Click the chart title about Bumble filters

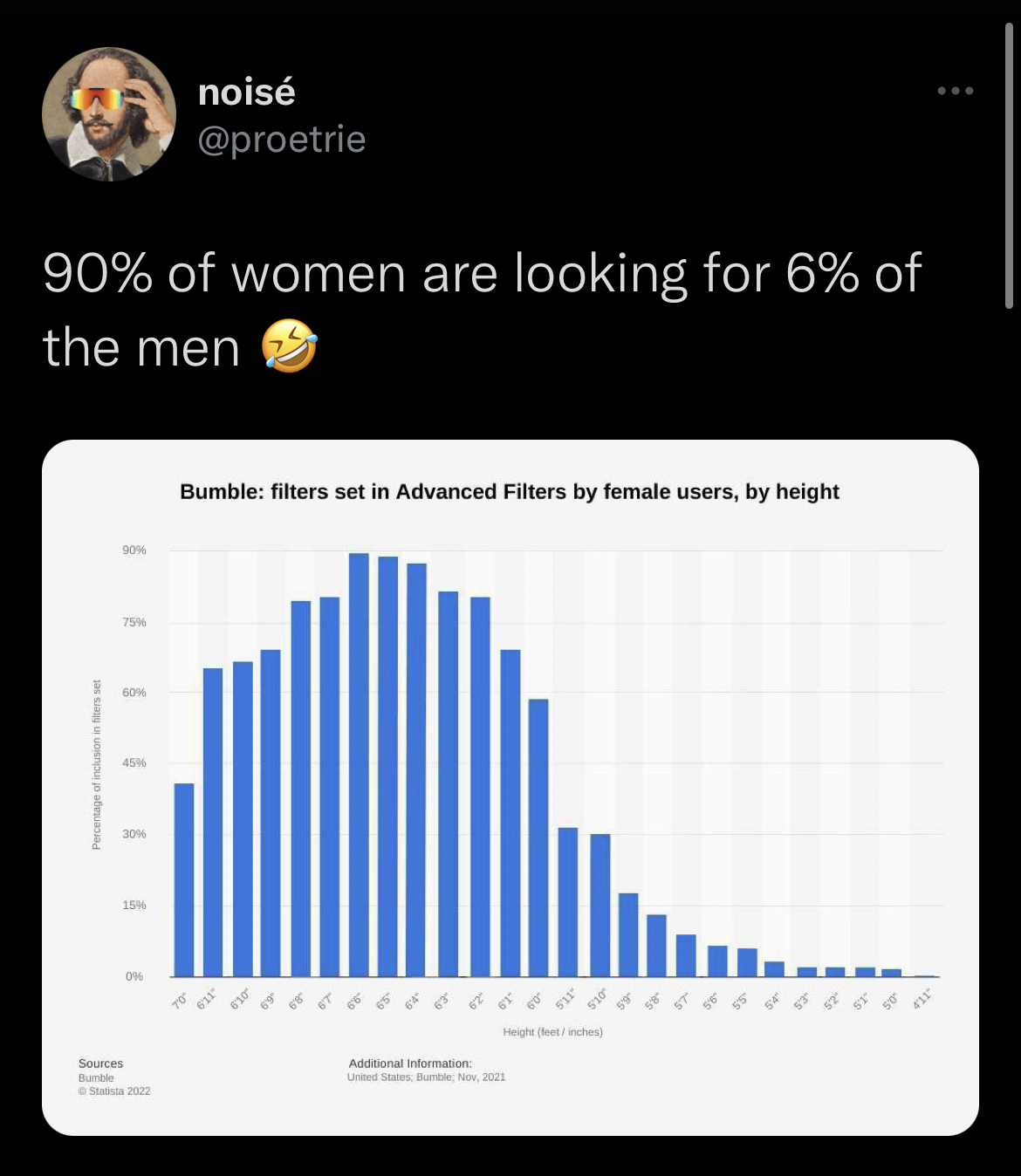[x=509, y=492]
